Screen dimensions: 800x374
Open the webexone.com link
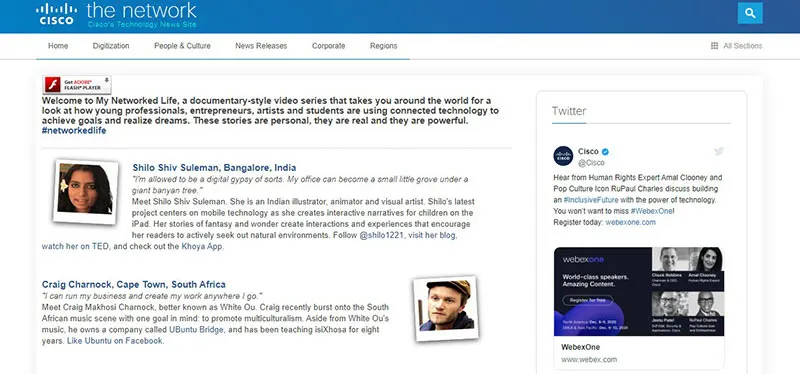click(x=631, y=222)
